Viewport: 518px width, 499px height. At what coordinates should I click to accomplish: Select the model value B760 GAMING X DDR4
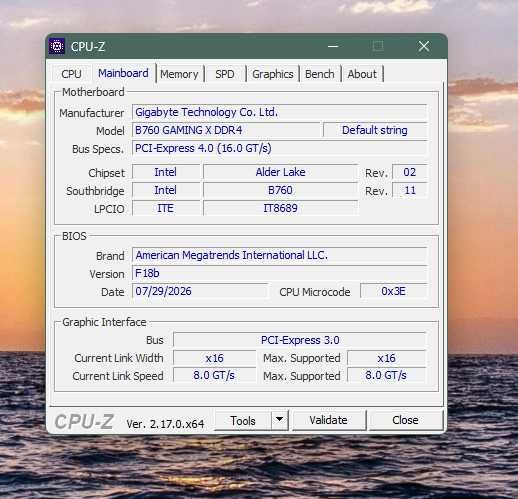click(x=226, y=130)
